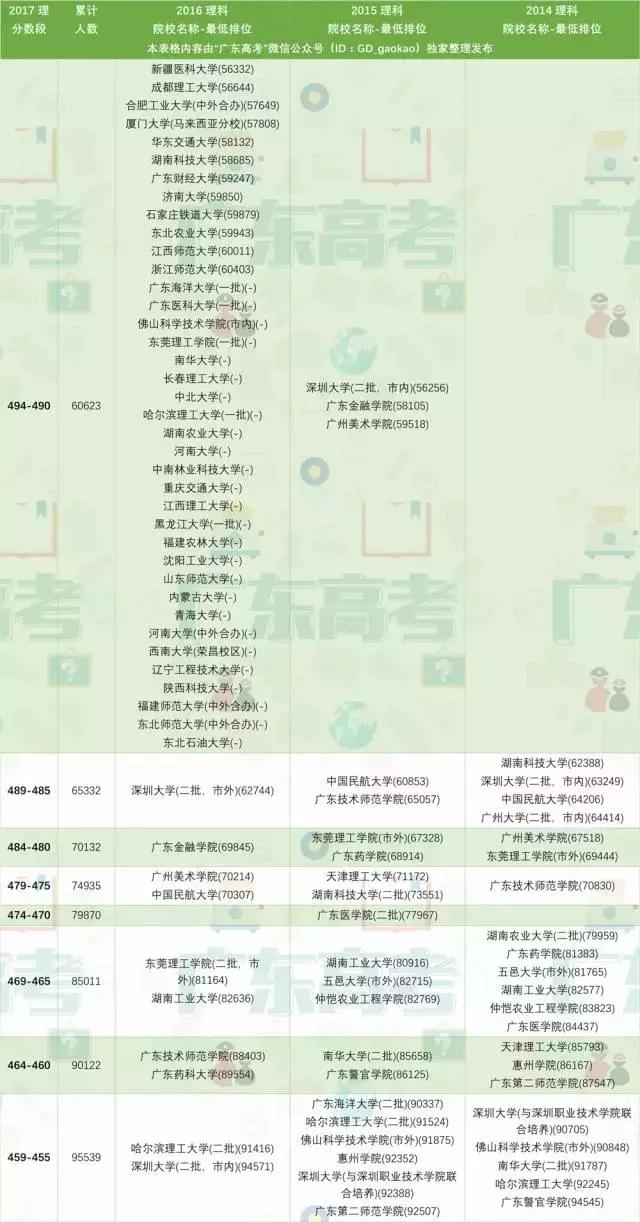Image resolution: width=640 pixels, height=1222 pixels.
Task: Click 广东金融学院(69845)
Action: pos(202,847)
